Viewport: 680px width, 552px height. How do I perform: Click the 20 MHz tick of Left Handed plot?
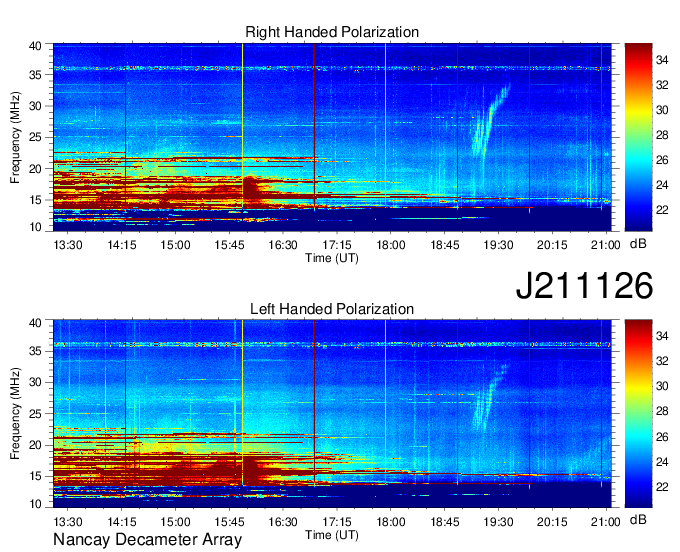pos(36,445)
